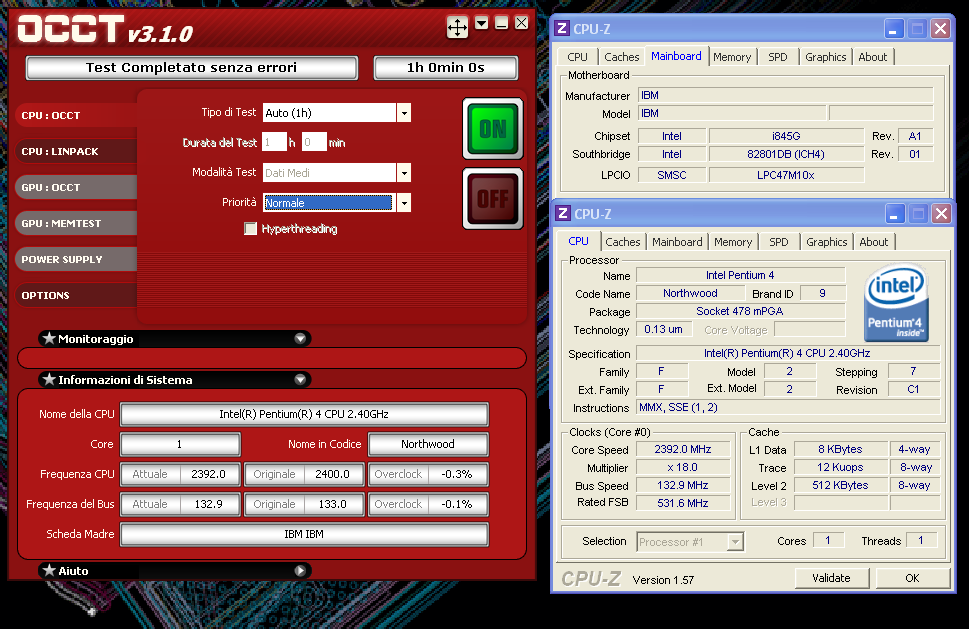This screenshot has width=969, height=629.
Task: Open About tab in lower CPU-Z window
Action: click(x=874, y=242)
